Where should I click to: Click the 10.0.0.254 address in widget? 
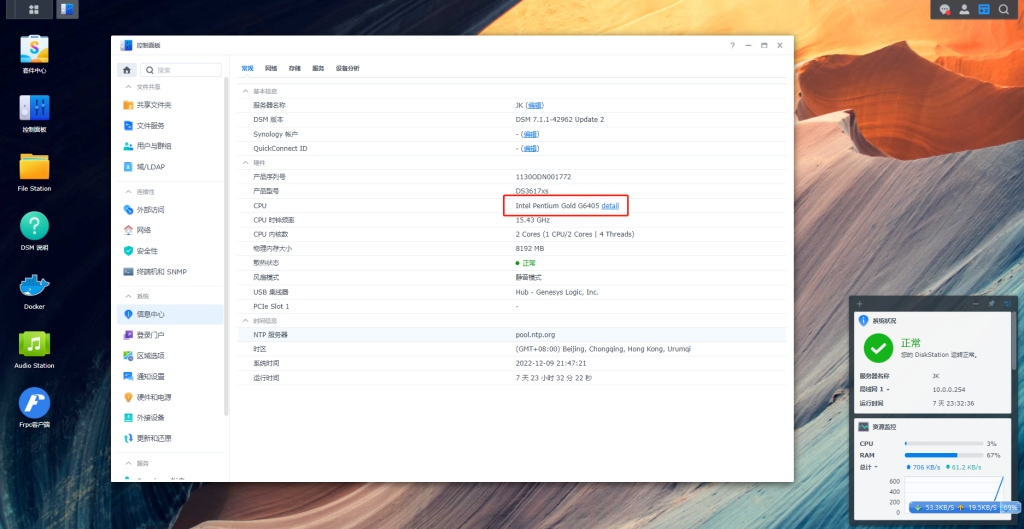pos(949,389)
